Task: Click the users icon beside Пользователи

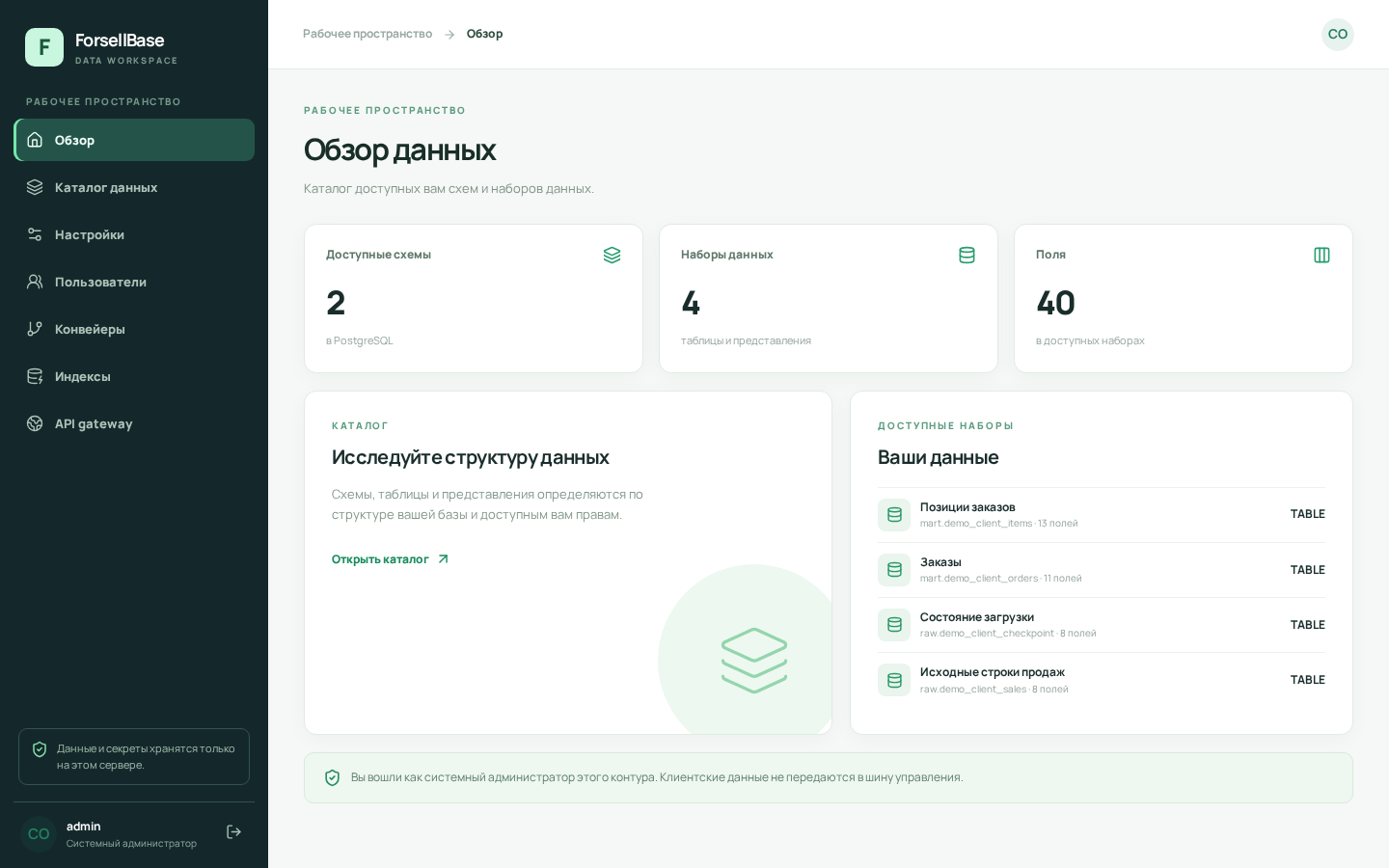Action: click(x=35, y=282)
